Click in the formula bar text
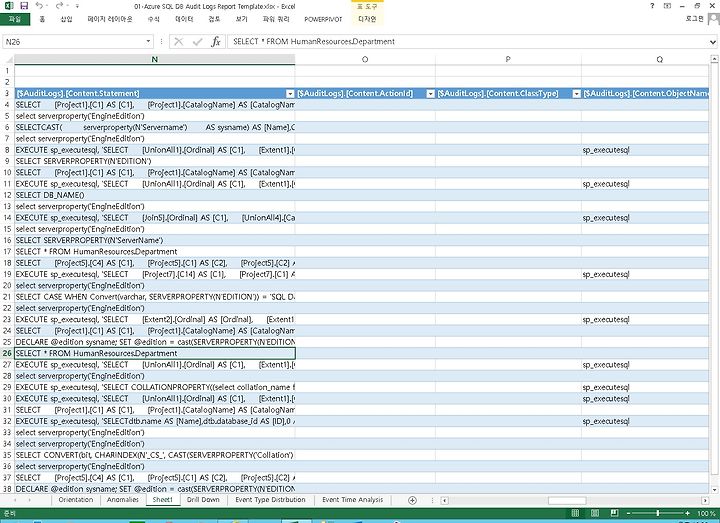 tap(467, 42)
